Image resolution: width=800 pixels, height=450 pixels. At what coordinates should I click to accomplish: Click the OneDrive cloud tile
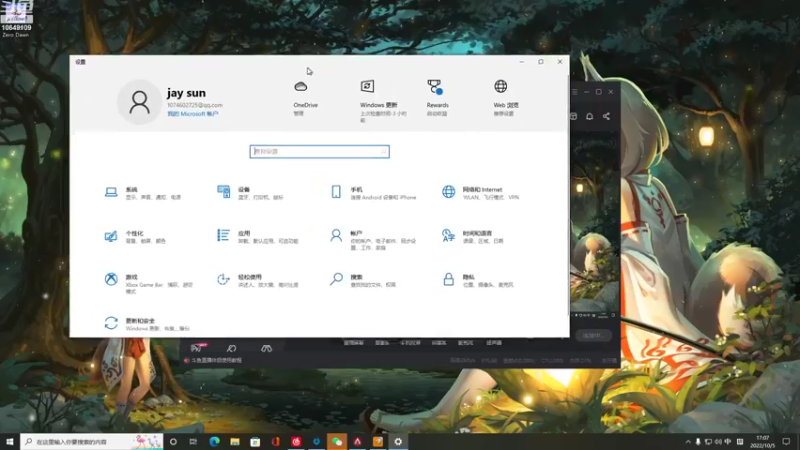[305, 97]
